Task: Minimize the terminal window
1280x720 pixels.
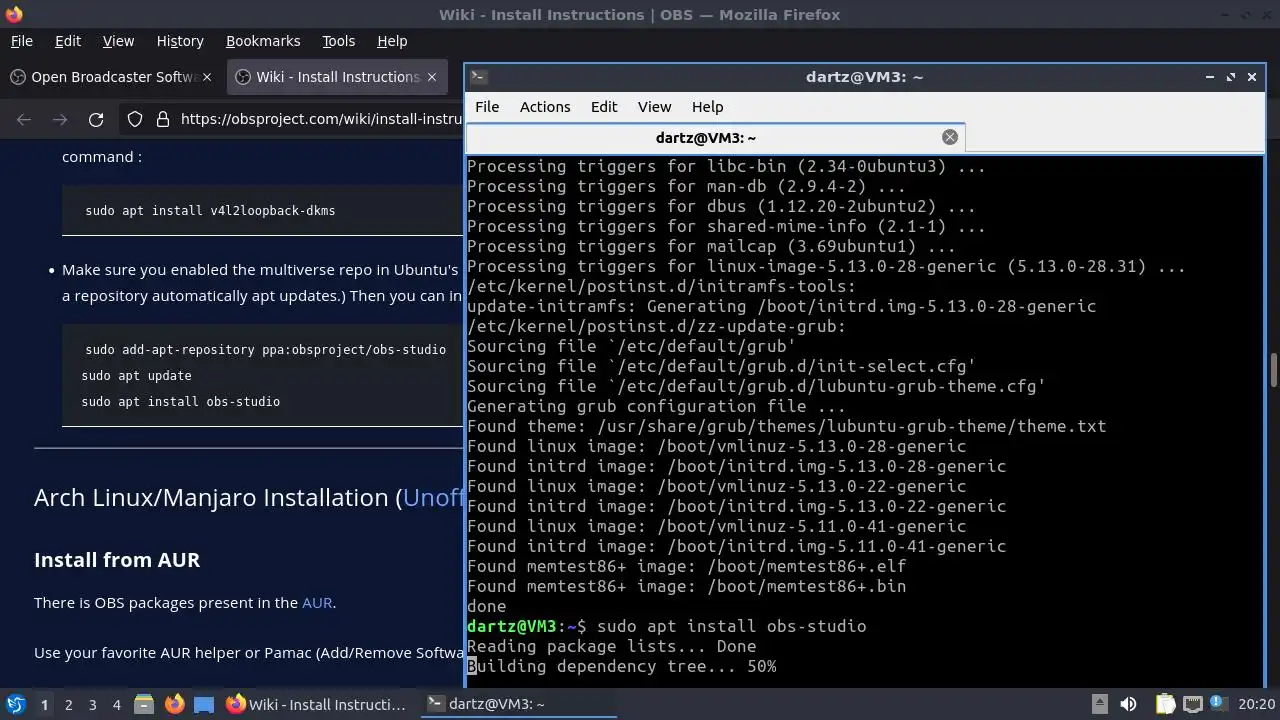Action: pos(1210,77)
